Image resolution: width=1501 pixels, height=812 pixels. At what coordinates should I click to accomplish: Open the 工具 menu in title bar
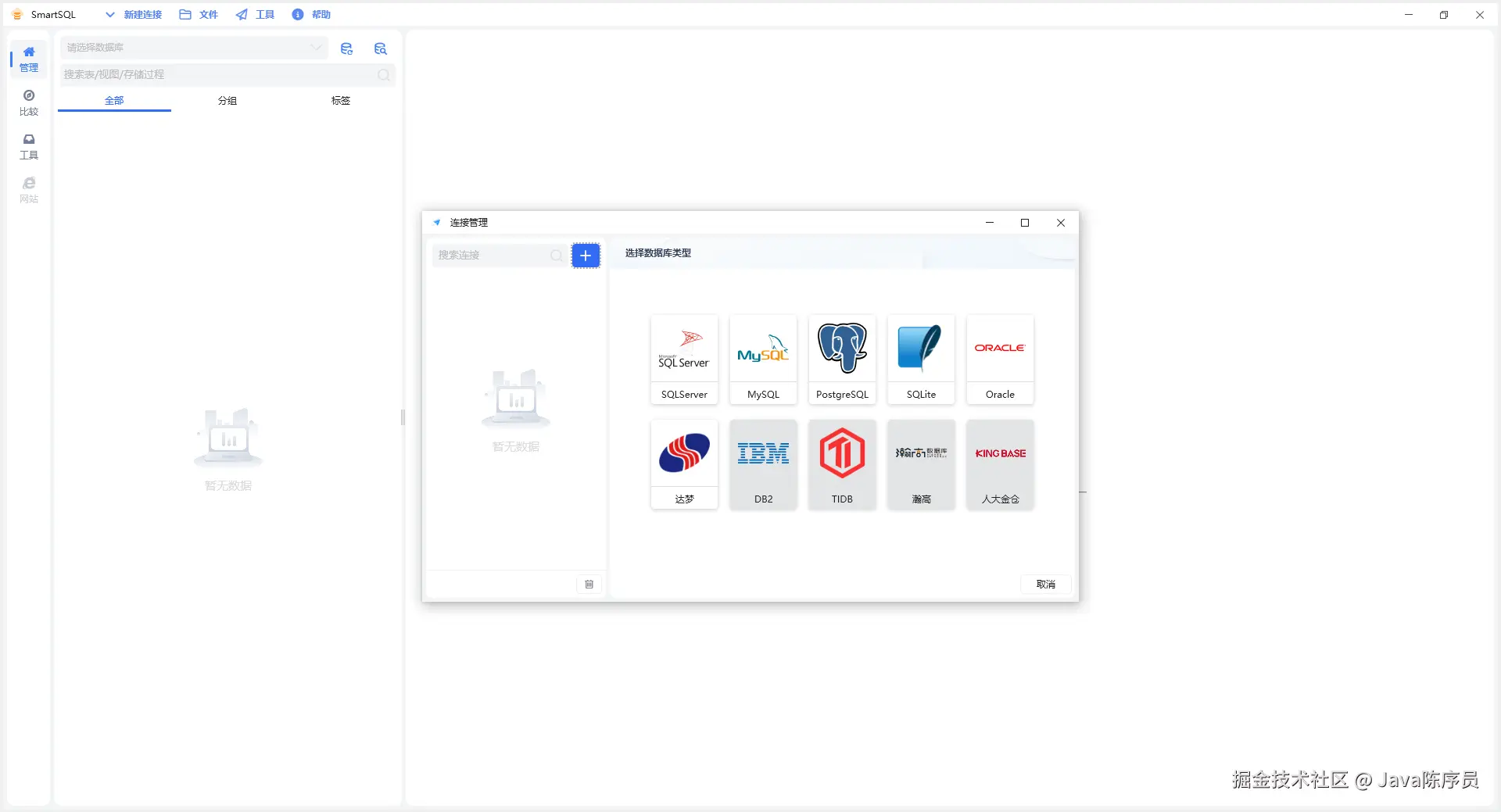(255, 15)
